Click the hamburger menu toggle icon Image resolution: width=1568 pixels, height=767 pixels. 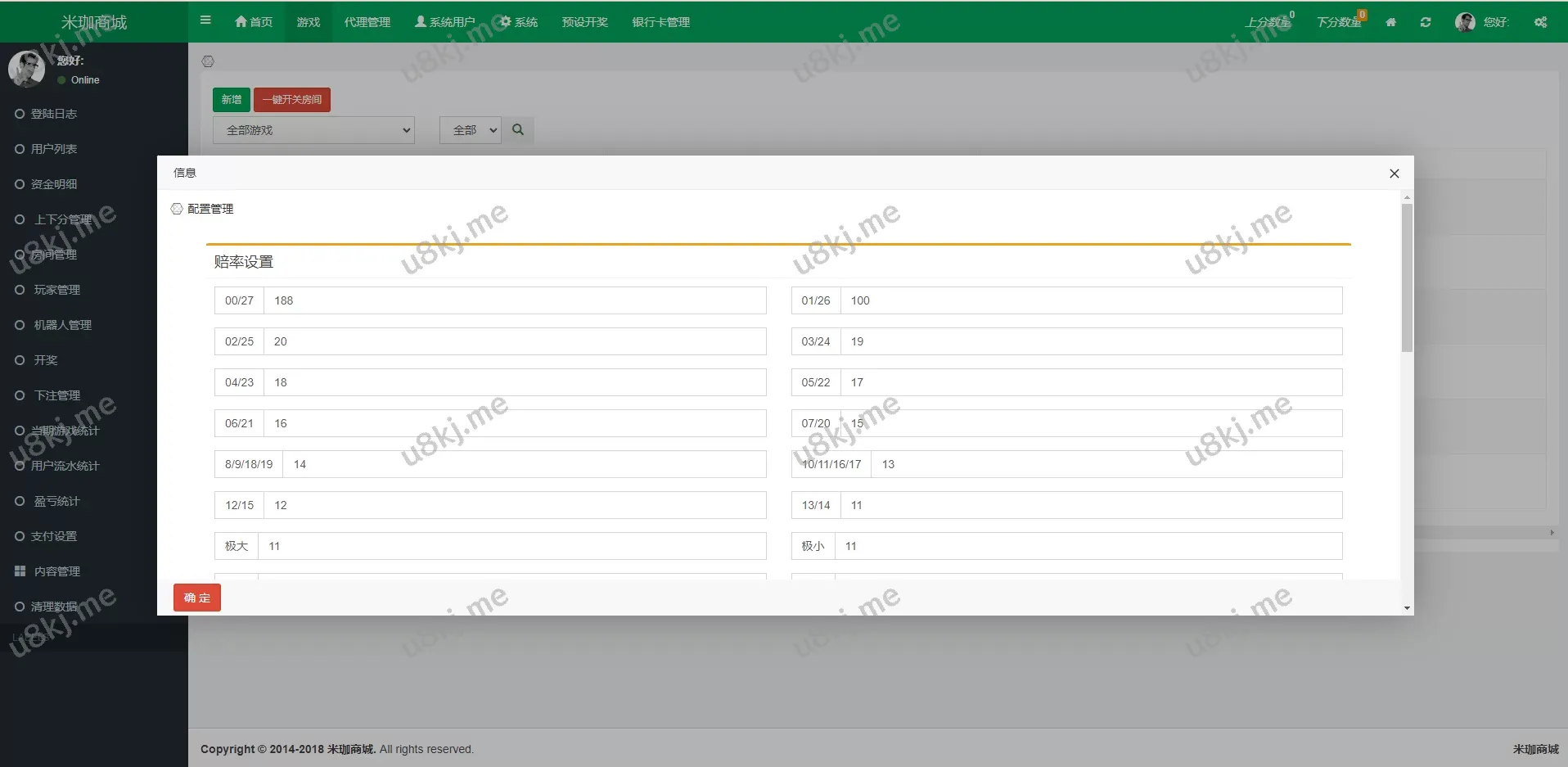[x=205, y=20]
